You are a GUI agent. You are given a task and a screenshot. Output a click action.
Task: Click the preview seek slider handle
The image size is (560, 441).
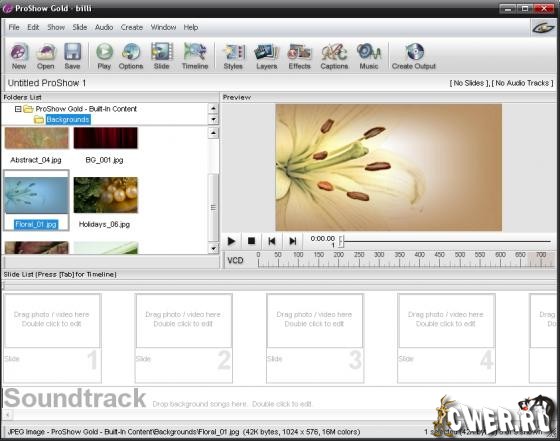(x=341, y=241)
